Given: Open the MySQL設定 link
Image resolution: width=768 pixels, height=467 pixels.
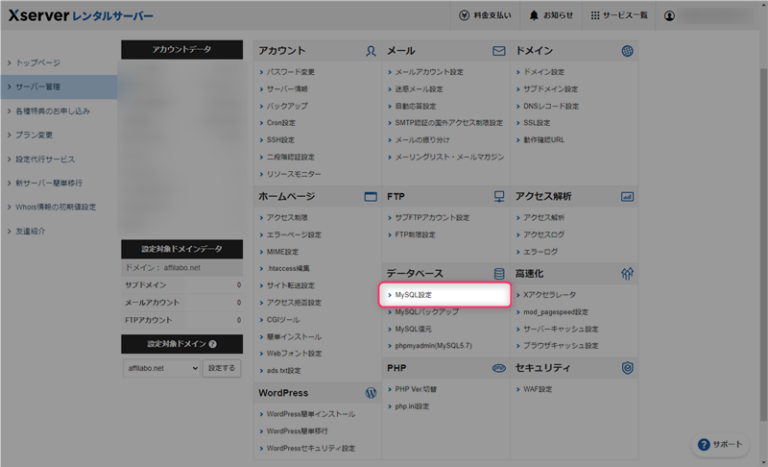Looking at the screenshot, I should (x=413, y=295).
